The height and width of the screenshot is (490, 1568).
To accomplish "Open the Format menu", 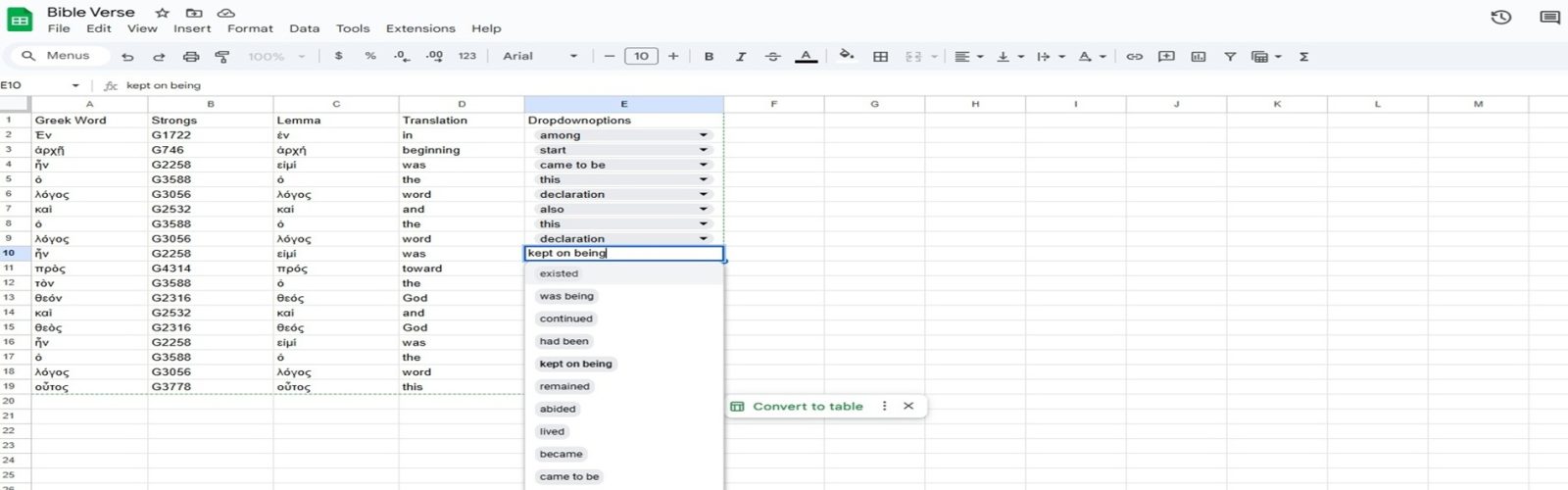I will tap(250, 28).
